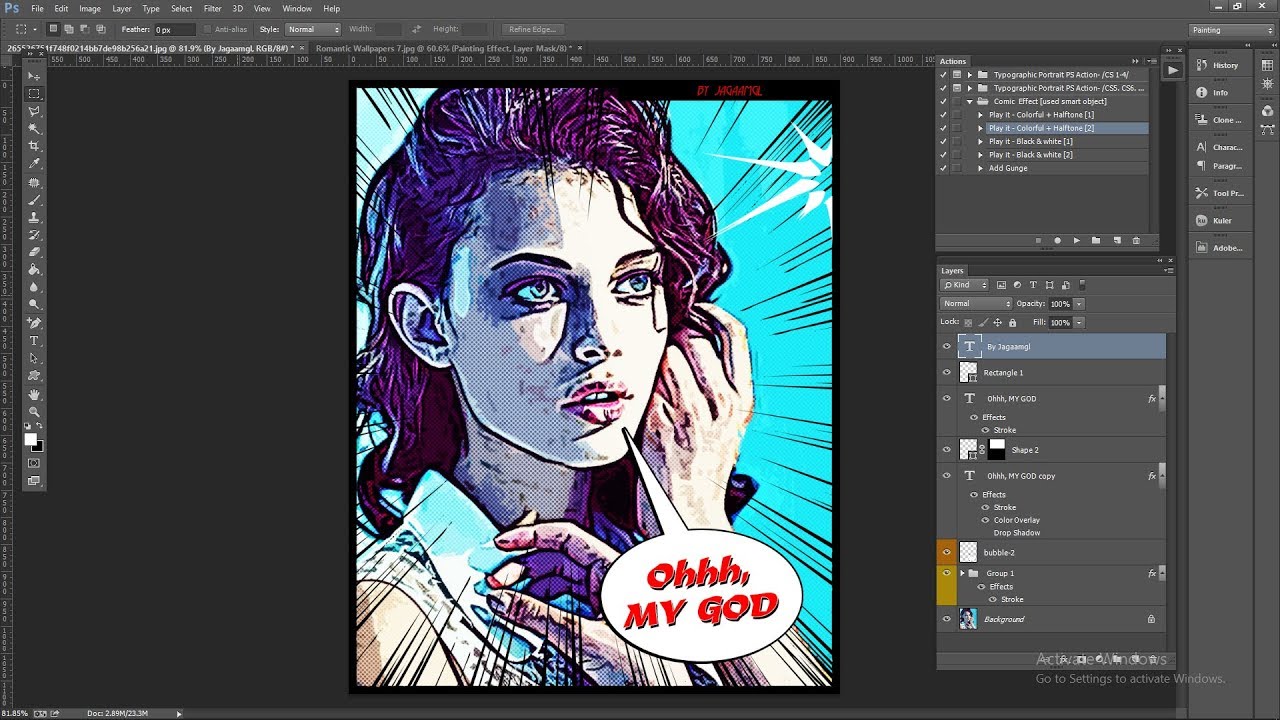Select the Quick Selection tool
This screenshot has width=1280, height=720.
coord(34,129)
